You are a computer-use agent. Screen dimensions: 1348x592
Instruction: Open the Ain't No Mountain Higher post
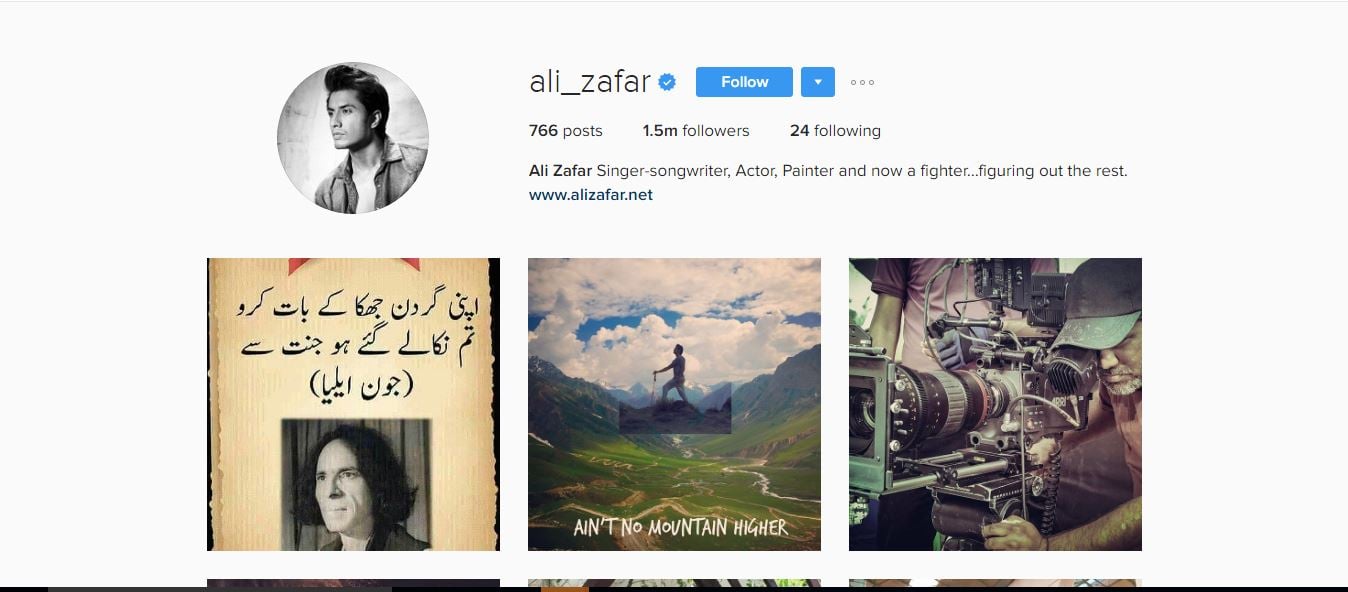pos(674,404)
